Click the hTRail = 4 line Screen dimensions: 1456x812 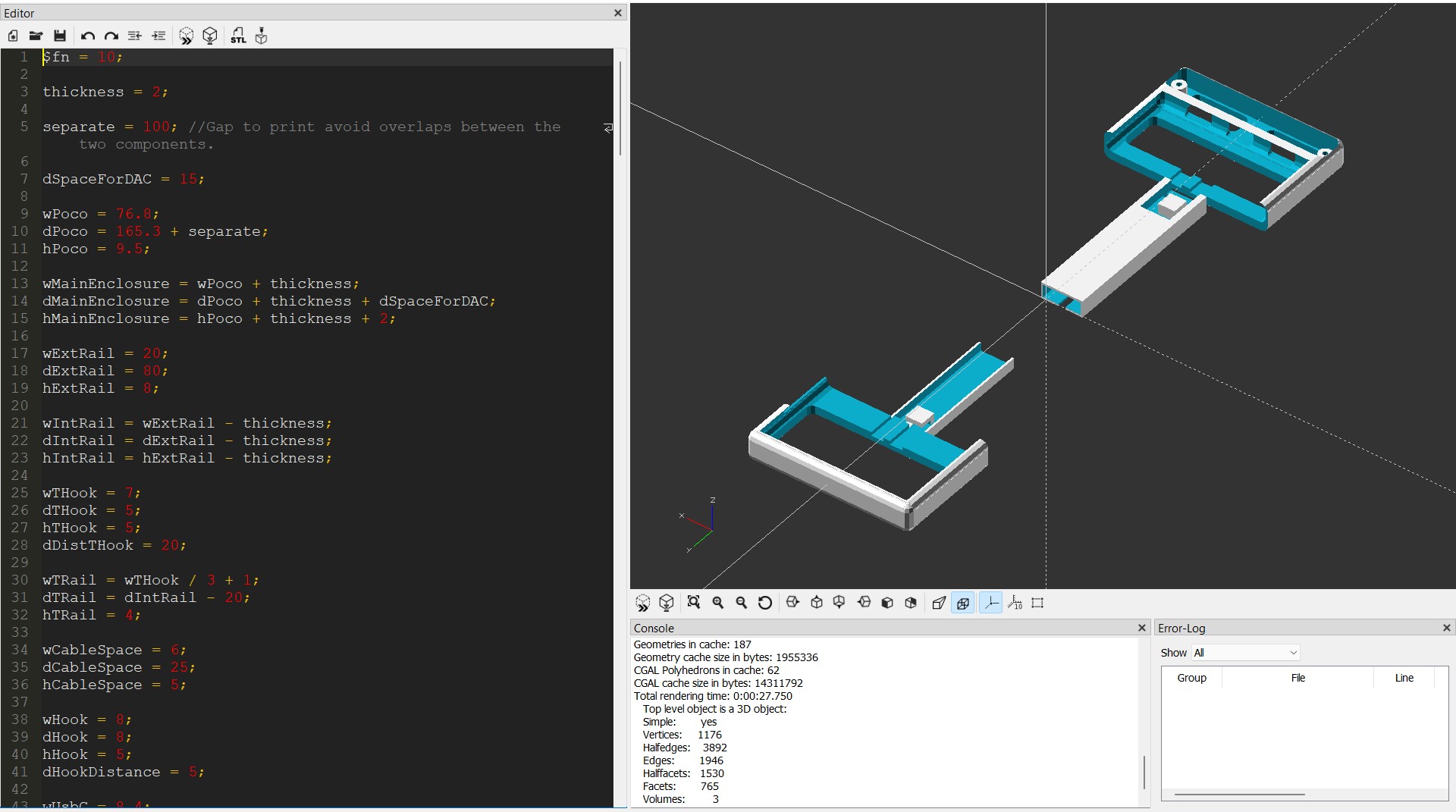(x=92, y=615)
